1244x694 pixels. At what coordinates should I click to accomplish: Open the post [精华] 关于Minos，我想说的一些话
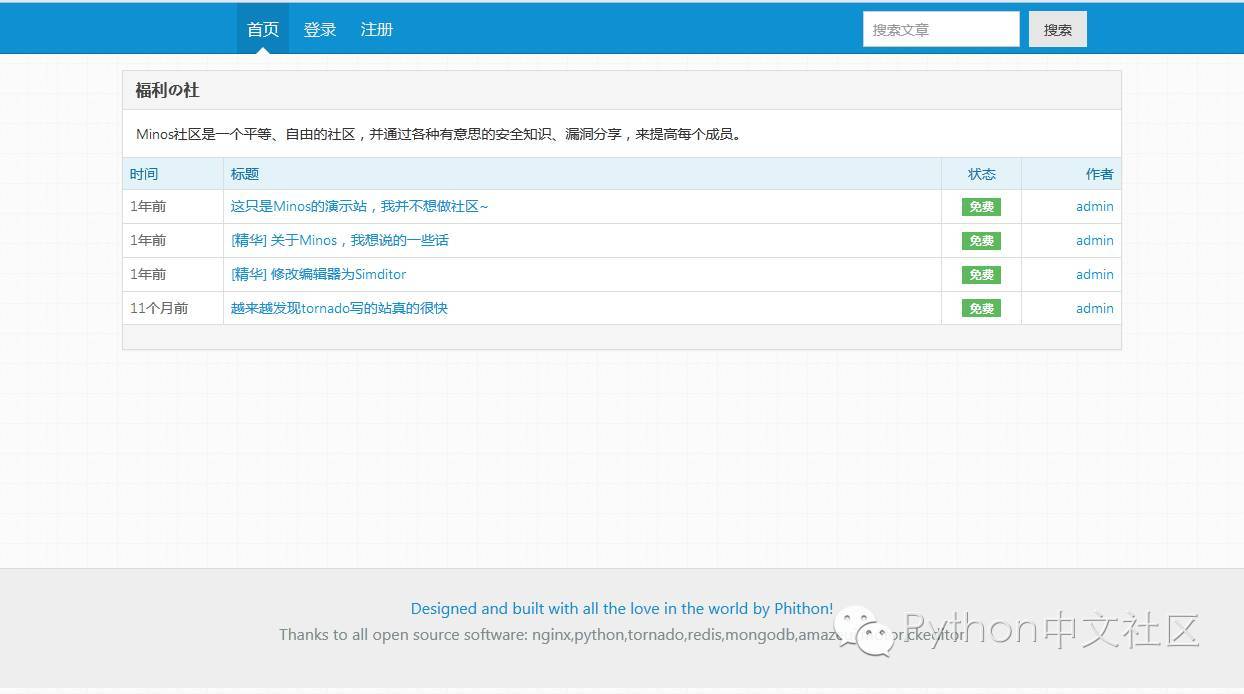click(x=339, y=240)
